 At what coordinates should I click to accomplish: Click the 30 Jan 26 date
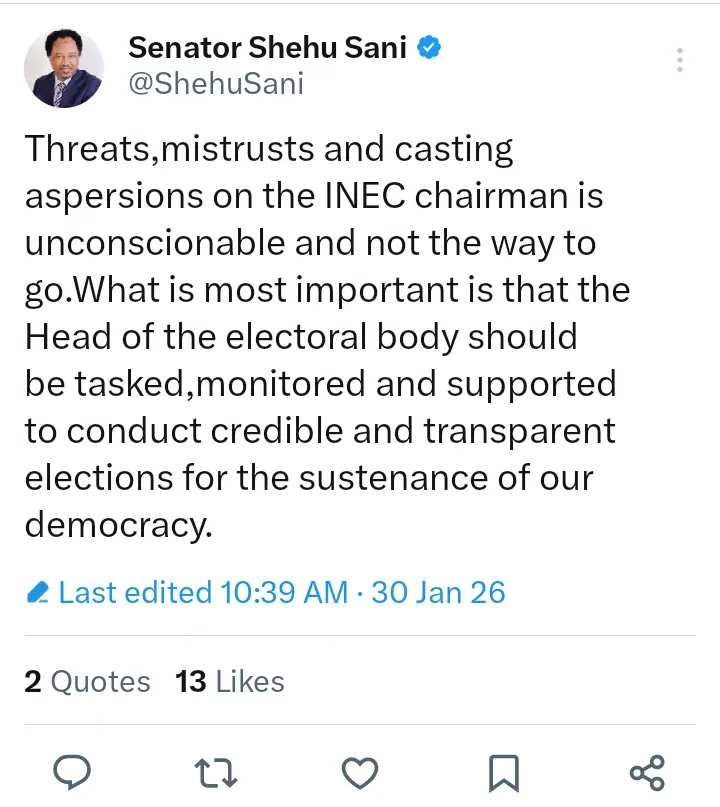pos(438,593)
